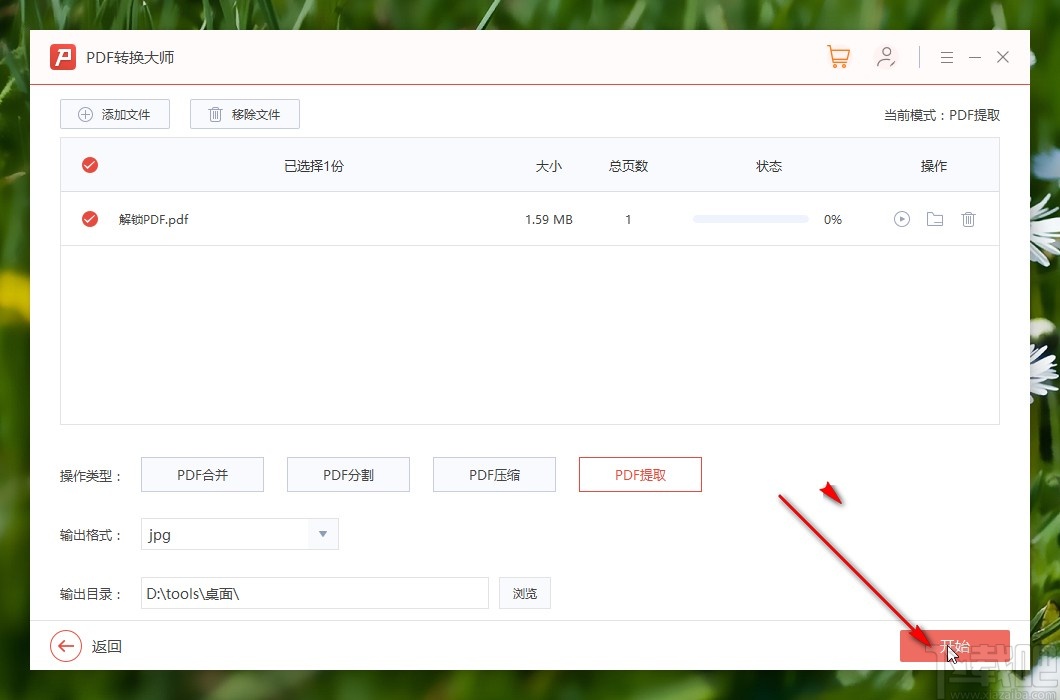Open output folder for 解锁PDF.pdf

[934, 219]
